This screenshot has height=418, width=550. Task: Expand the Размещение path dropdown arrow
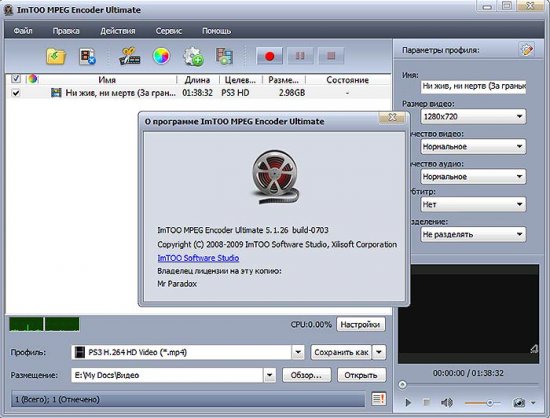click(269, 375)
